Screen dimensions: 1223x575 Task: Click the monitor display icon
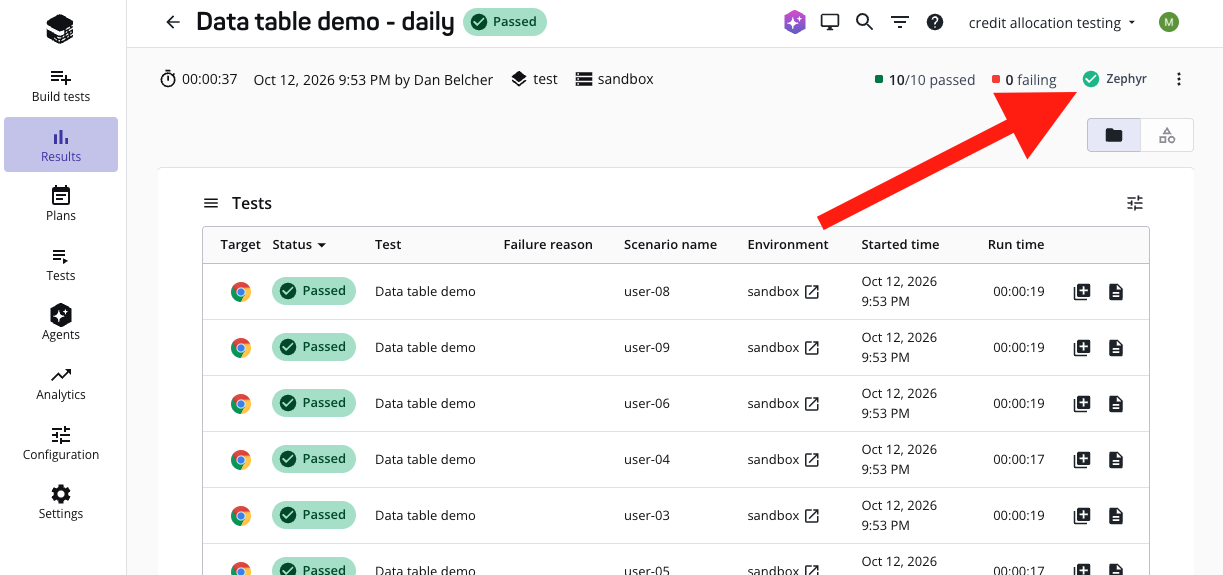tap(829, 22)
